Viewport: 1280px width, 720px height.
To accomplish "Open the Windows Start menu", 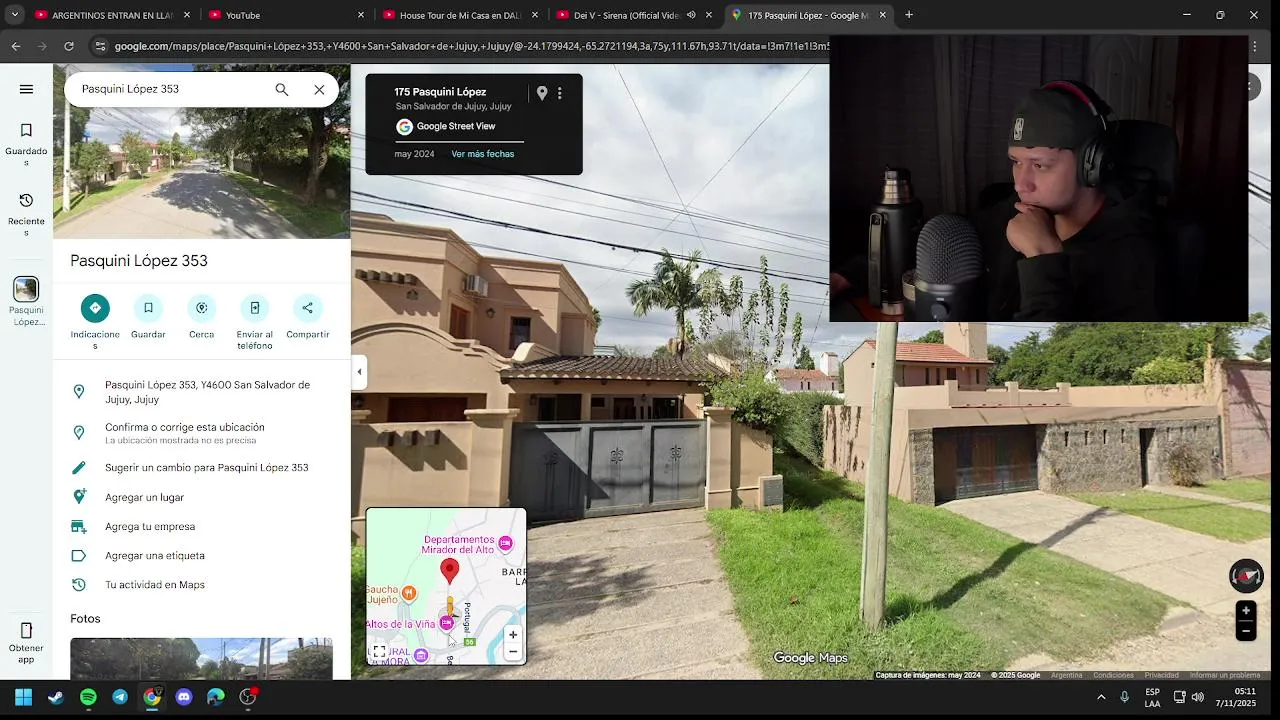I will coord(23,697).
